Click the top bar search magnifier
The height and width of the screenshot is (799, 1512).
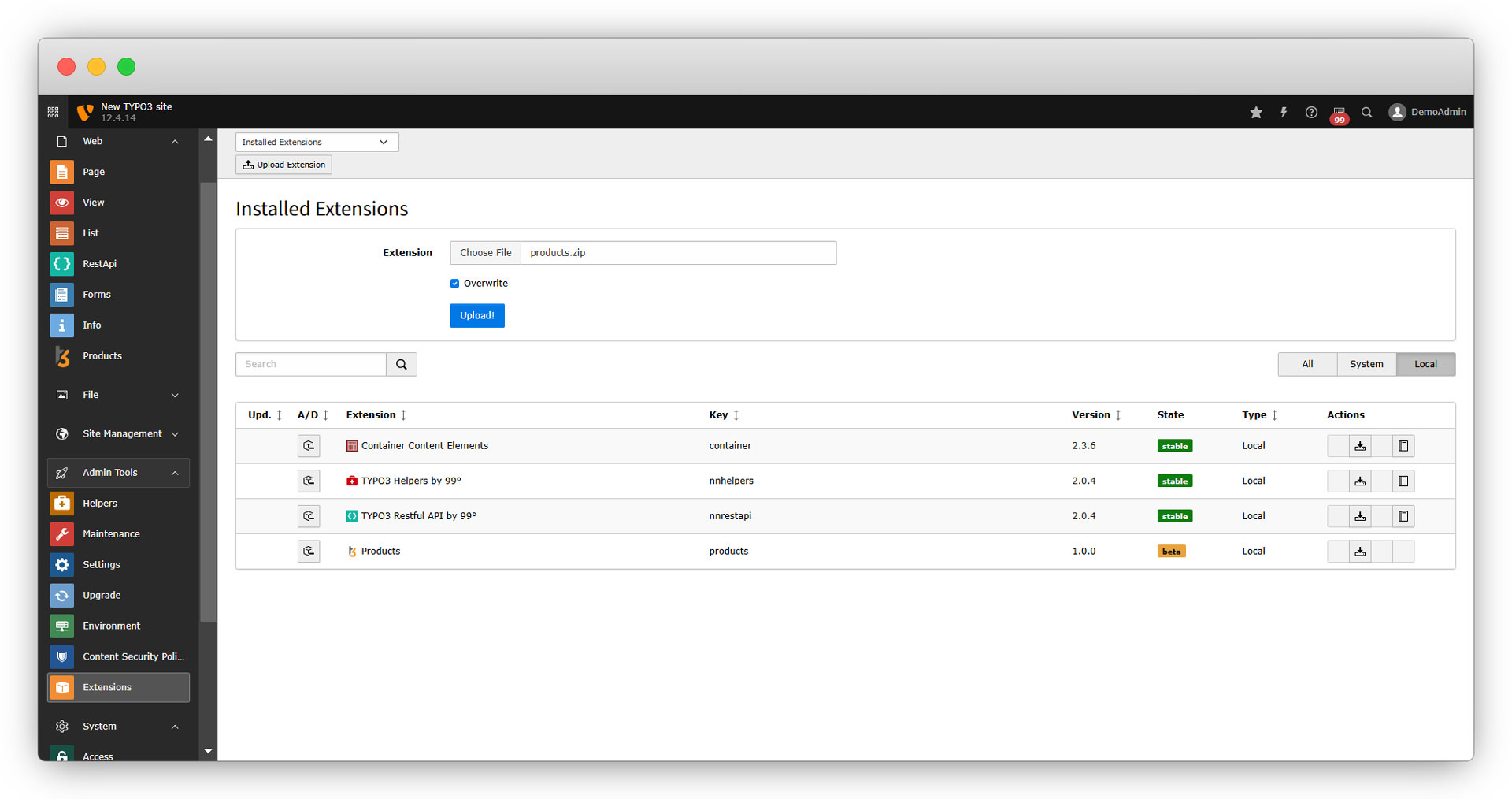(x=1367, y=113)
